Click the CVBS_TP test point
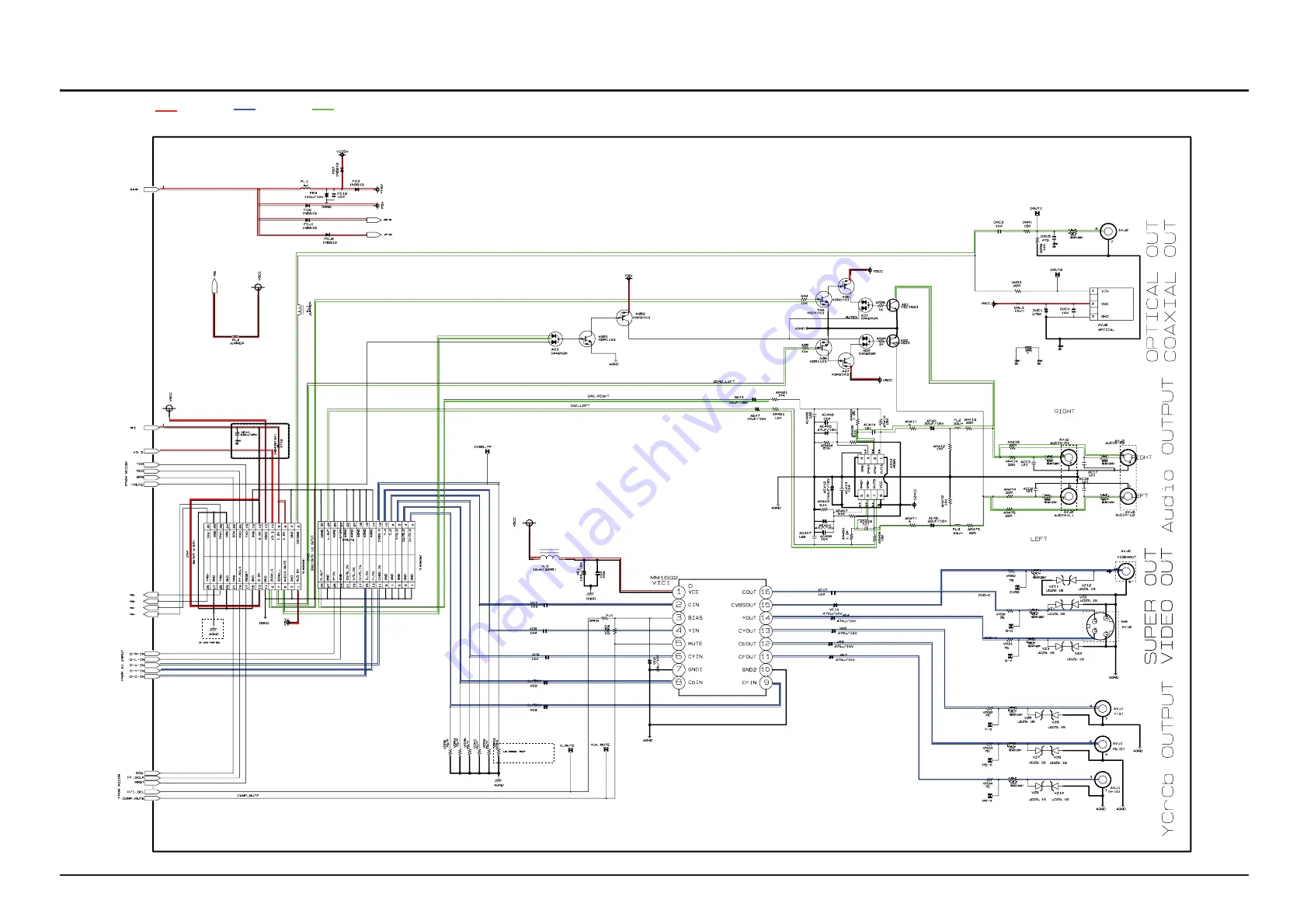 coord(485,450)
